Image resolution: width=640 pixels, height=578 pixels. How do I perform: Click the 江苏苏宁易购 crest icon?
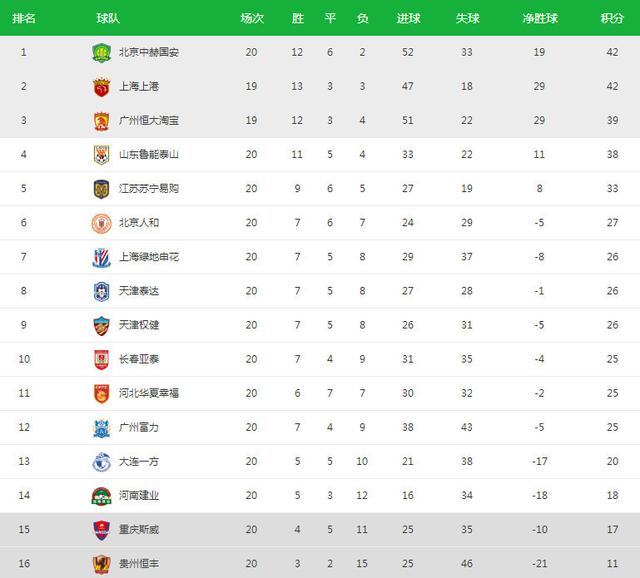[101, 189]
